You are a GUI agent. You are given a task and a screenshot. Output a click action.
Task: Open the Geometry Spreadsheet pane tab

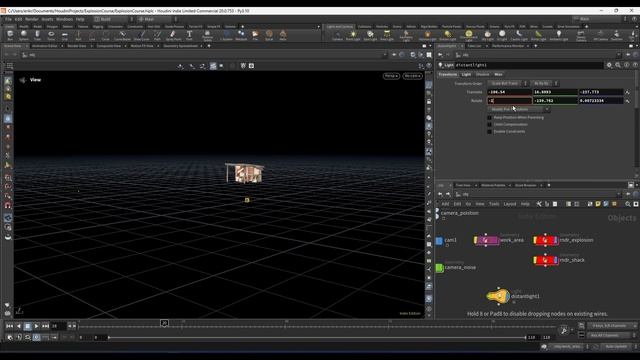pyautogui.click(x=181, y=46)
